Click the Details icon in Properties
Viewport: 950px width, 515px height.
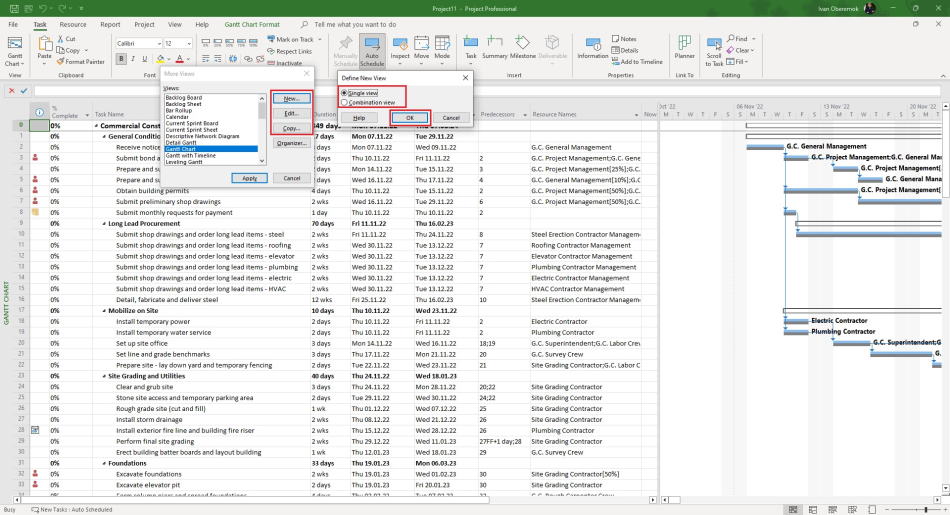pos(615,50)
